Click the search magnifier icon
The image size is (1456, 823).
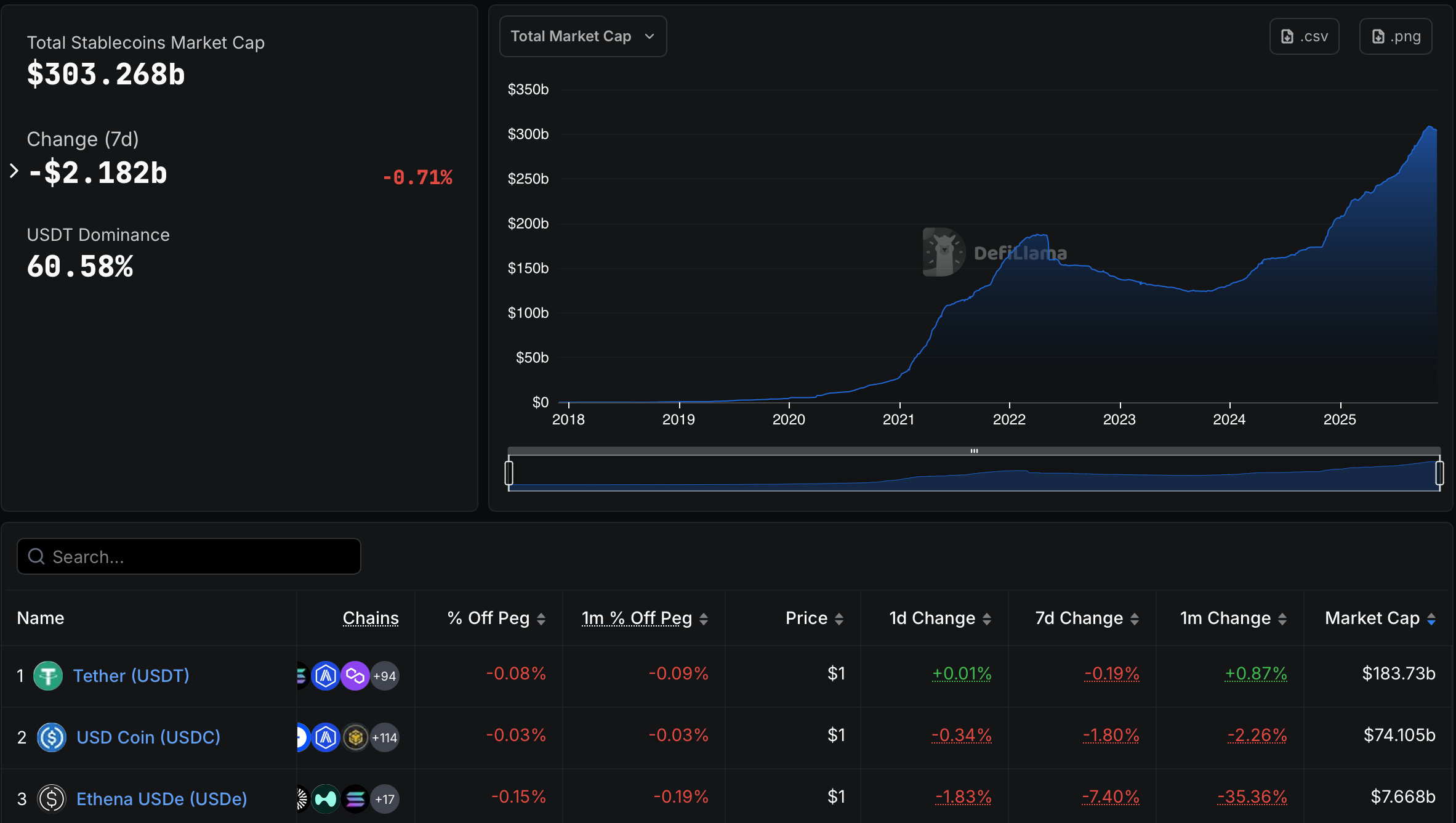point(36,556)
